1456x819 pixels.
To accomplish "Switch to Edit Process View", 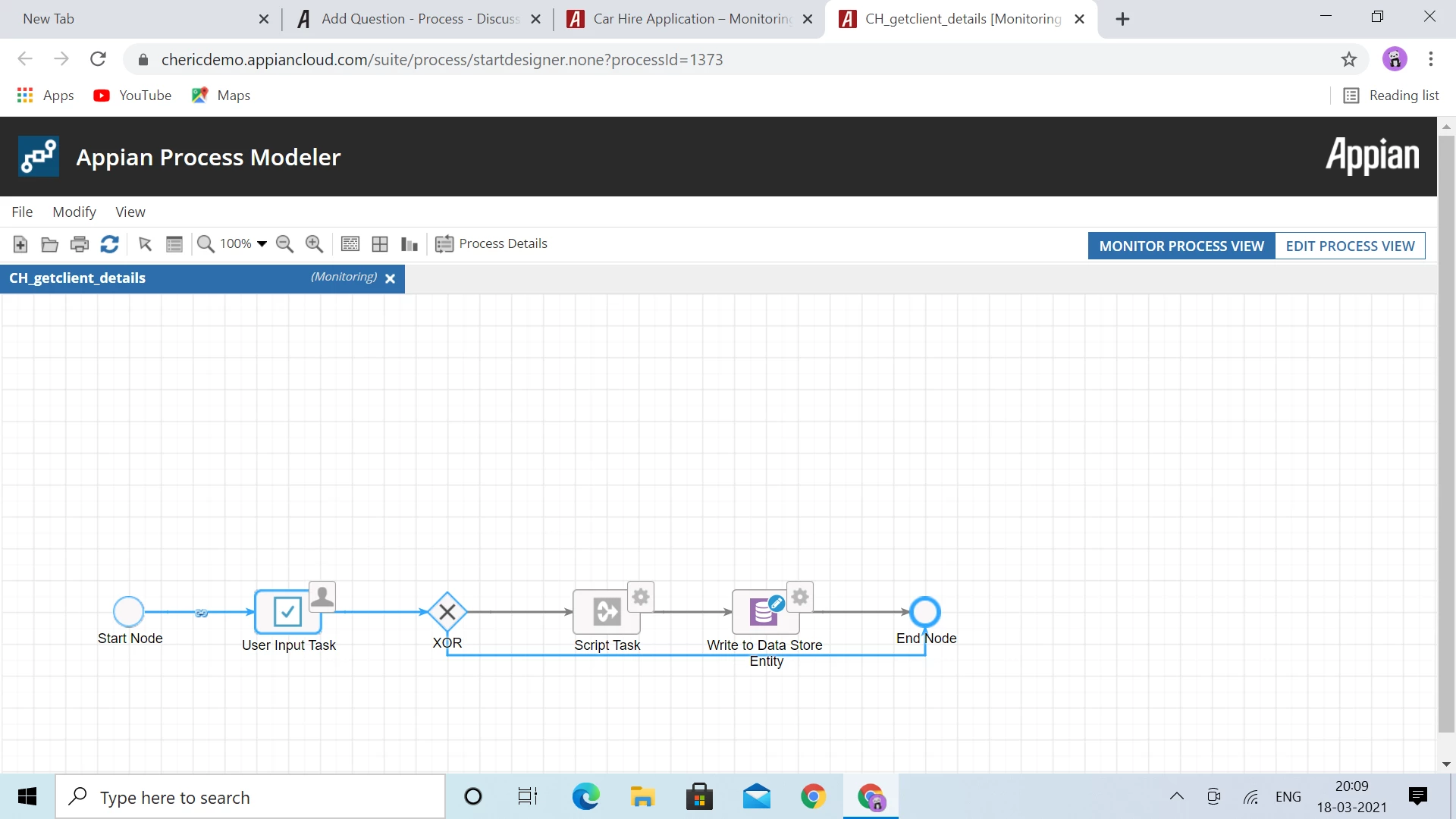I will pos(1350,246).
